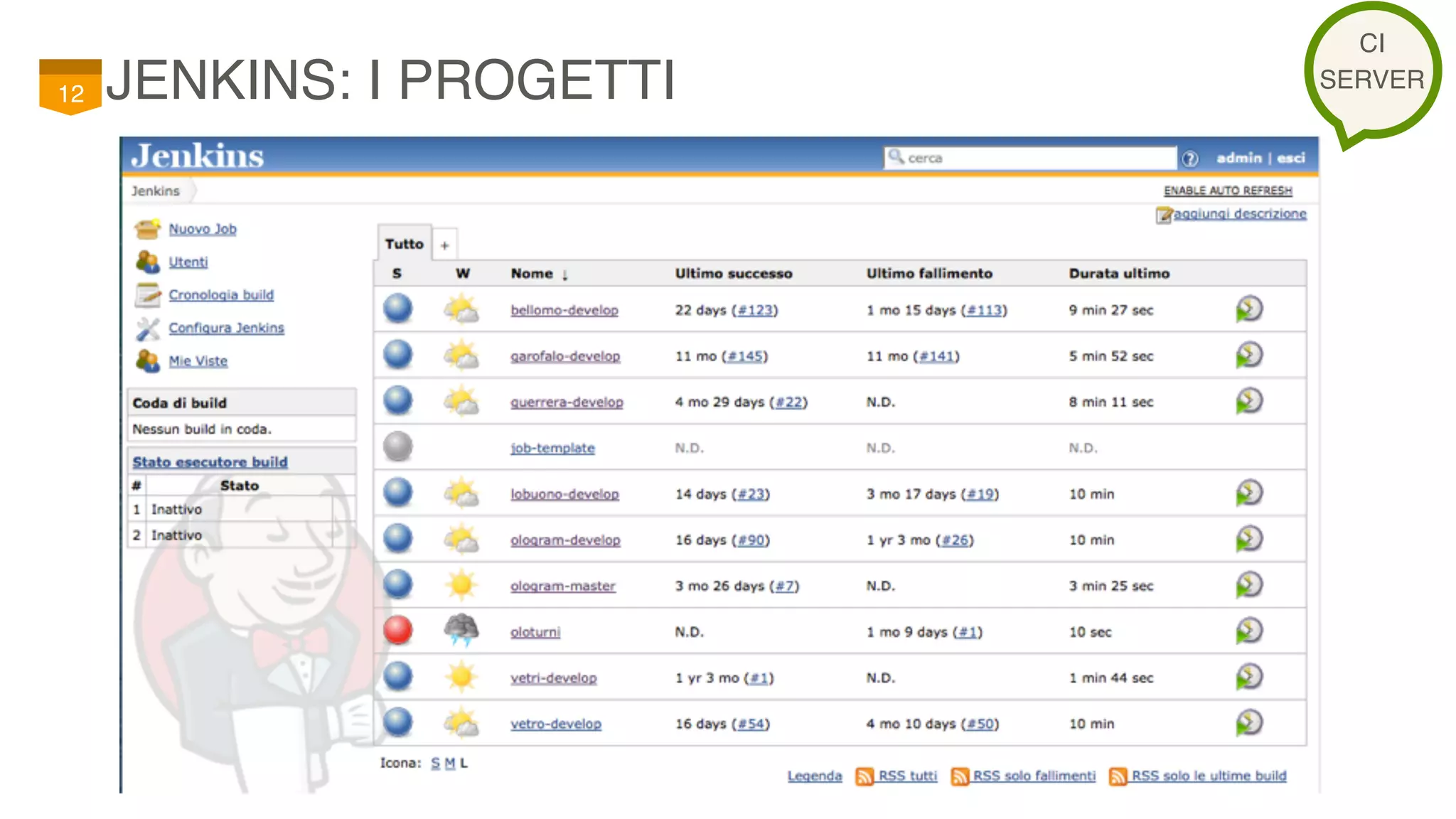The image size is (1456, 819).
Task: Open the Cronologia build link
Action: click(221, 295)
